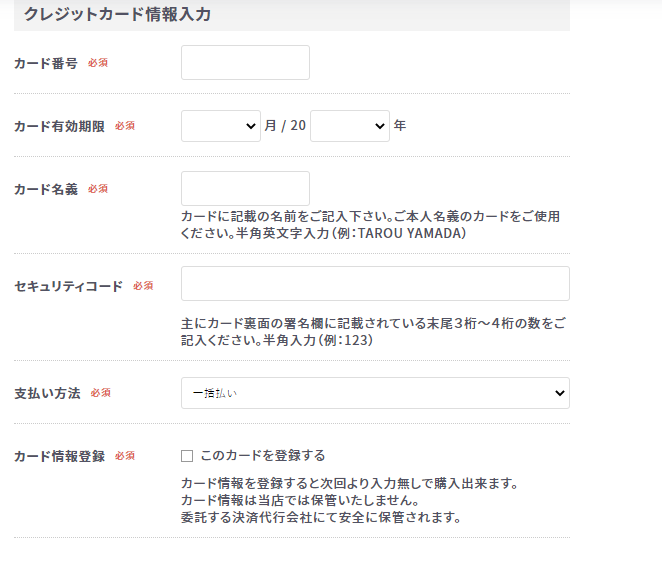662x573 pixels.
Task: Click the セキュリティコード field label
Action: 68,286
